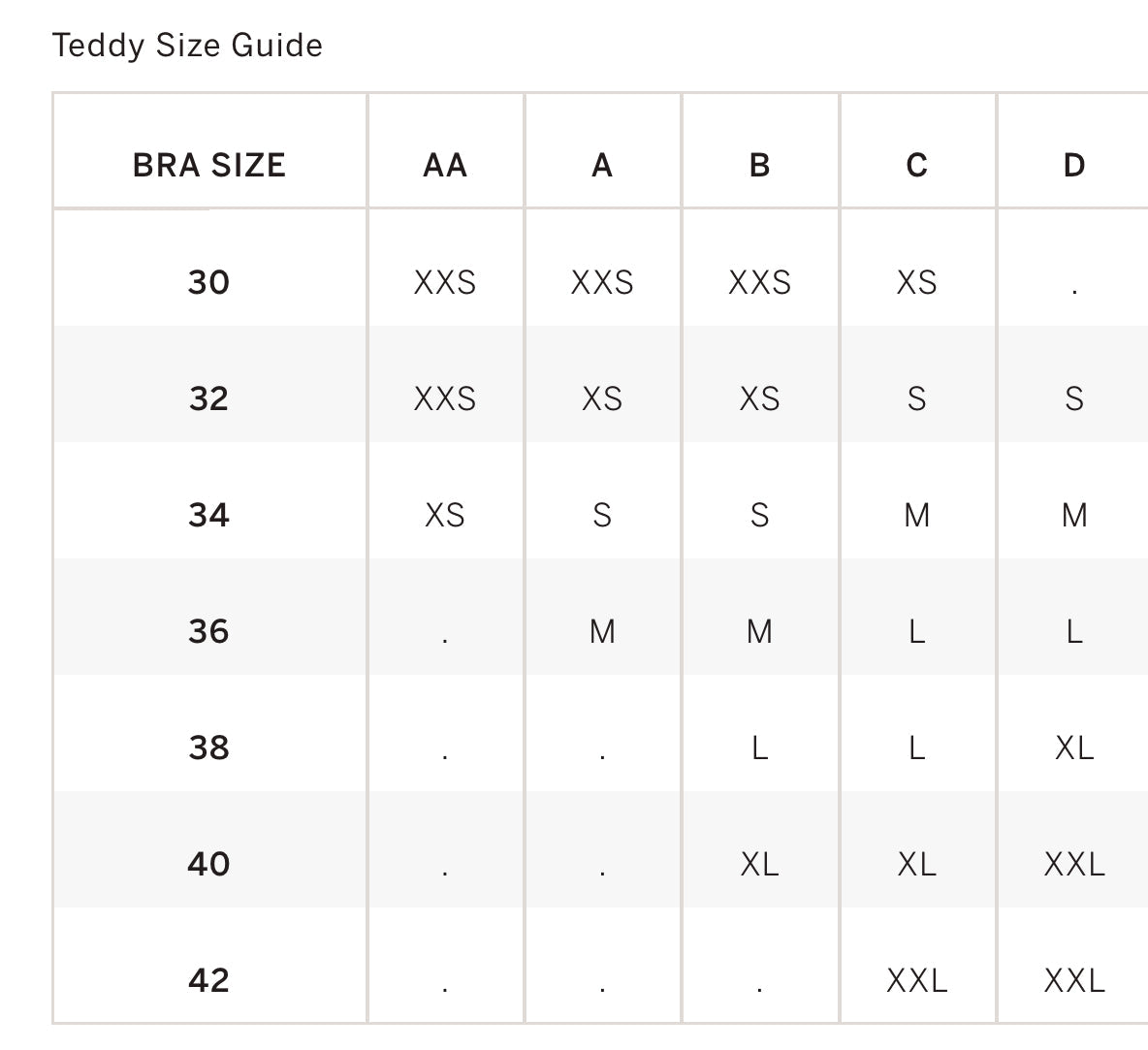Click the XL cell for size 38D
The height and width of the screenshot is (1050, 1148).
[1074, 748]
